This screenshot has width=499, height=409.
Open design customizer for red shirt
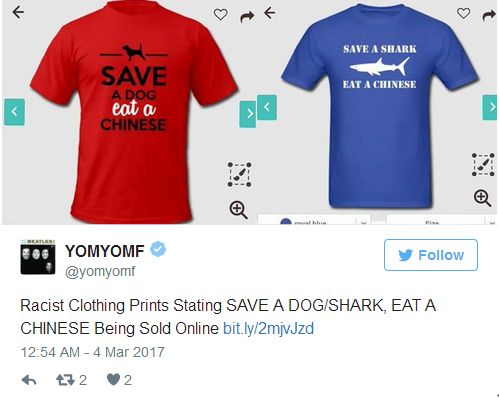coord(239,174)
